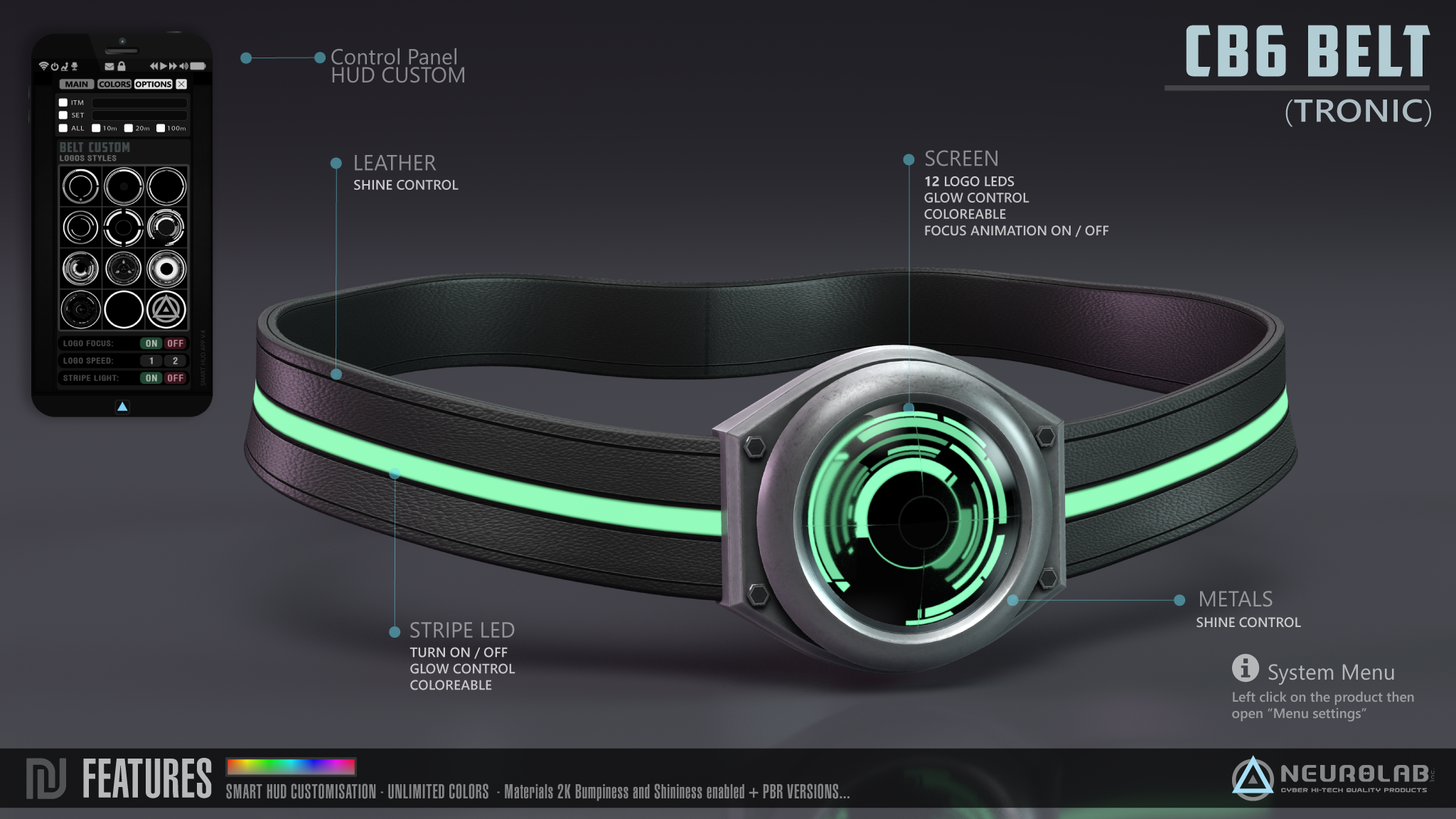Click the power icon in HUD status bar
1456x819 pixels.
(54, 66)
